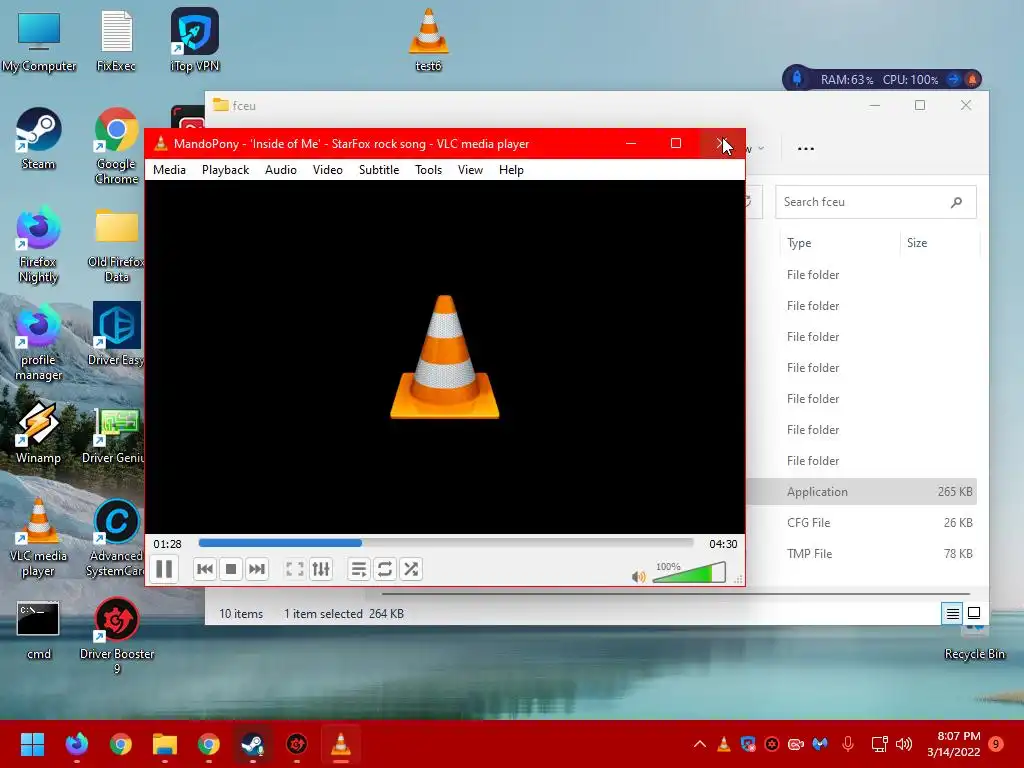Switch fceu to large thumbnails view
The height and width of the screenshot is (768, 1024).
pyautogui.click(x=974, y=613)
